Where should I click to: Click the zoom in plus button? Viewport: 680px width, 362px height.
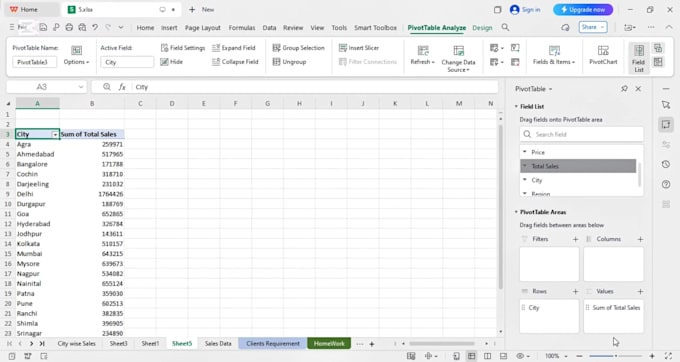(x=652, y=356)
